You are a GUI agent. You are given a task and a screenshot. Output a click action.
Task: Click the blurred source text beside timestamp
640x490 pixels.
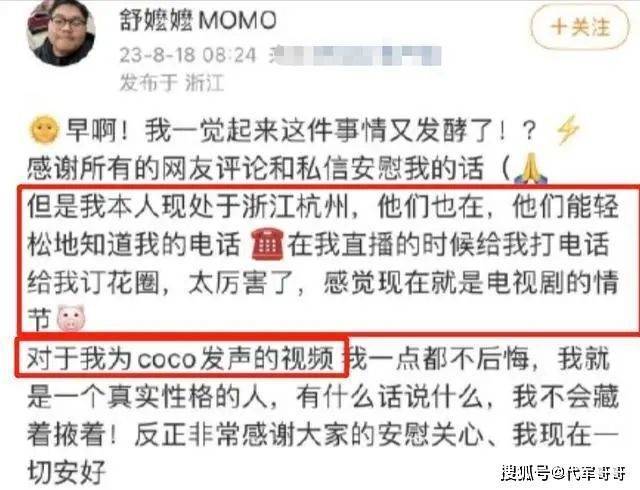(x=355, y=56)
